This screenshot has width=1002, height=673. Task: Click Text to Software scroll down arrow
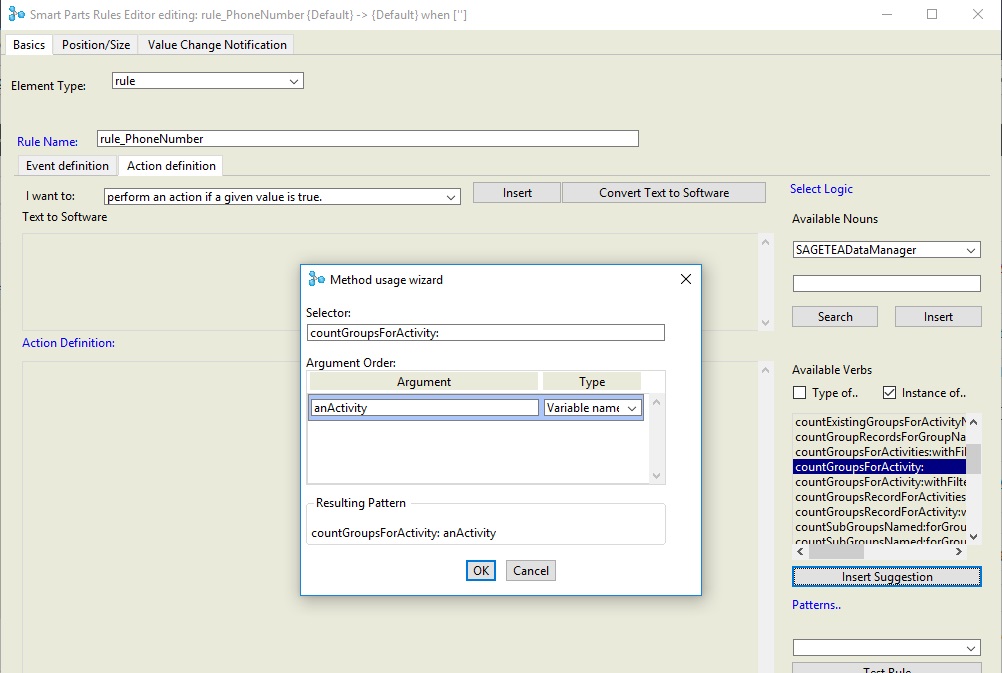pos(765,323)
